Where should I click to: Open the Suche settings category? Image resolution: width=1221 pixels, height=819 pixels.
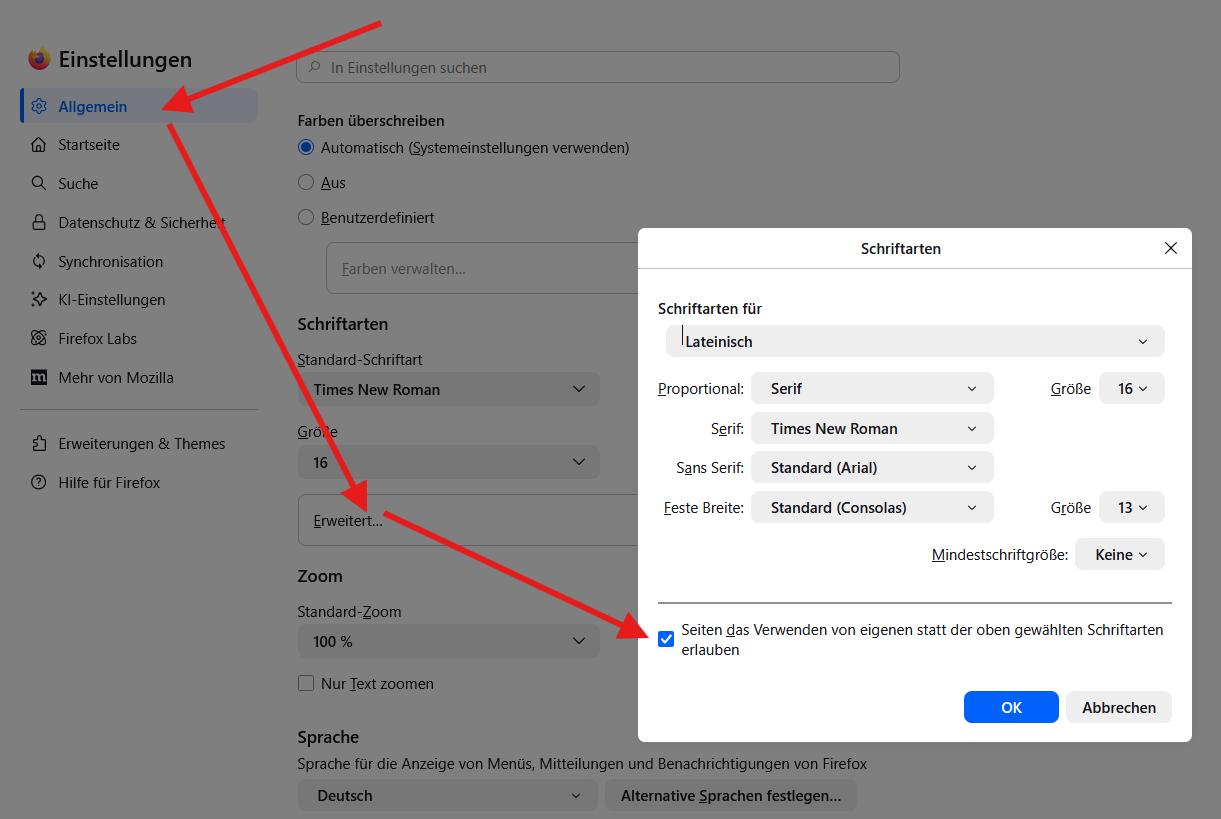tap(139, 184)
